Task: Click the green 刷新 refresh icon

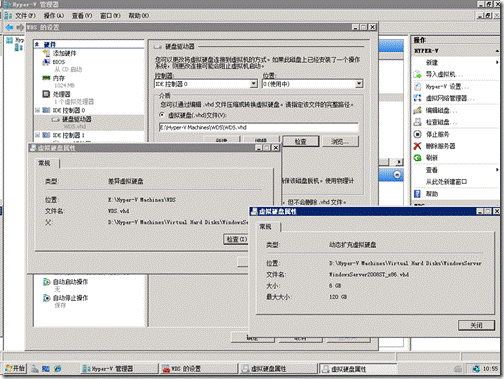Action: coord(417,158)
